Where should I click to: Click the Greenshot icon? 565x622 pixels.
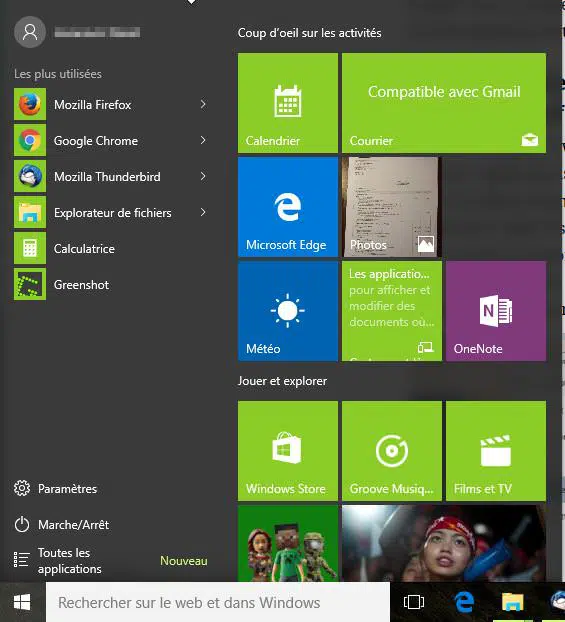[30, 284]
